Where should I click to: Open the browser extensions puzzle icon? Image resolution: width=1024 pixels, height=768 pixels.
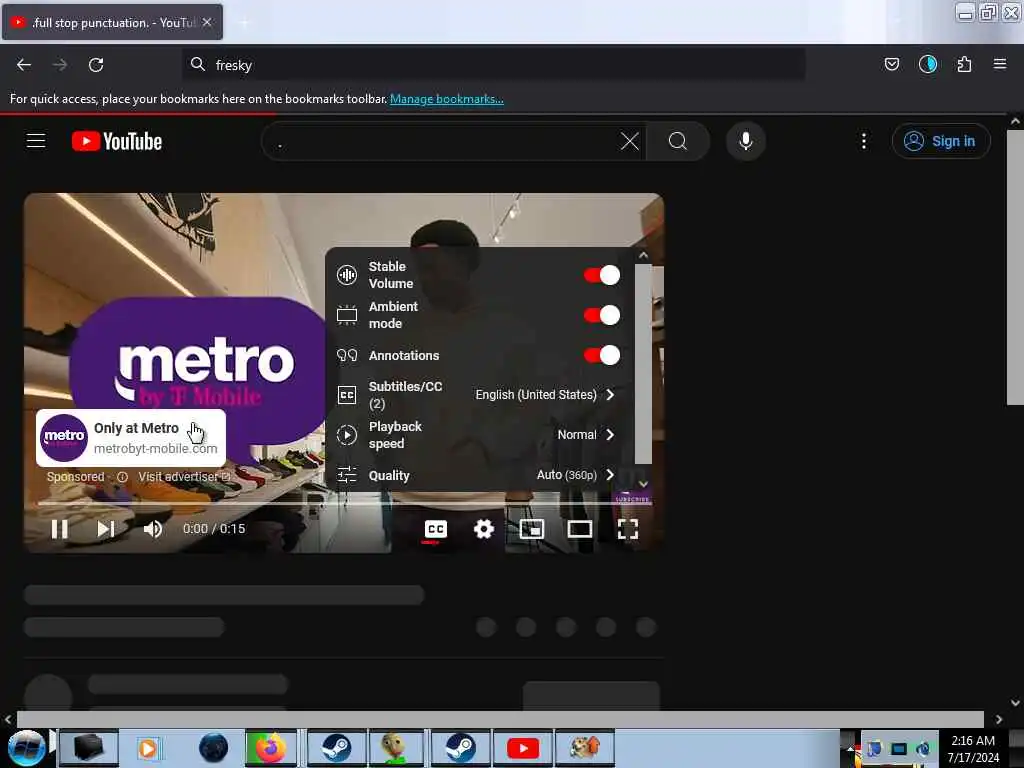point(964,64)
